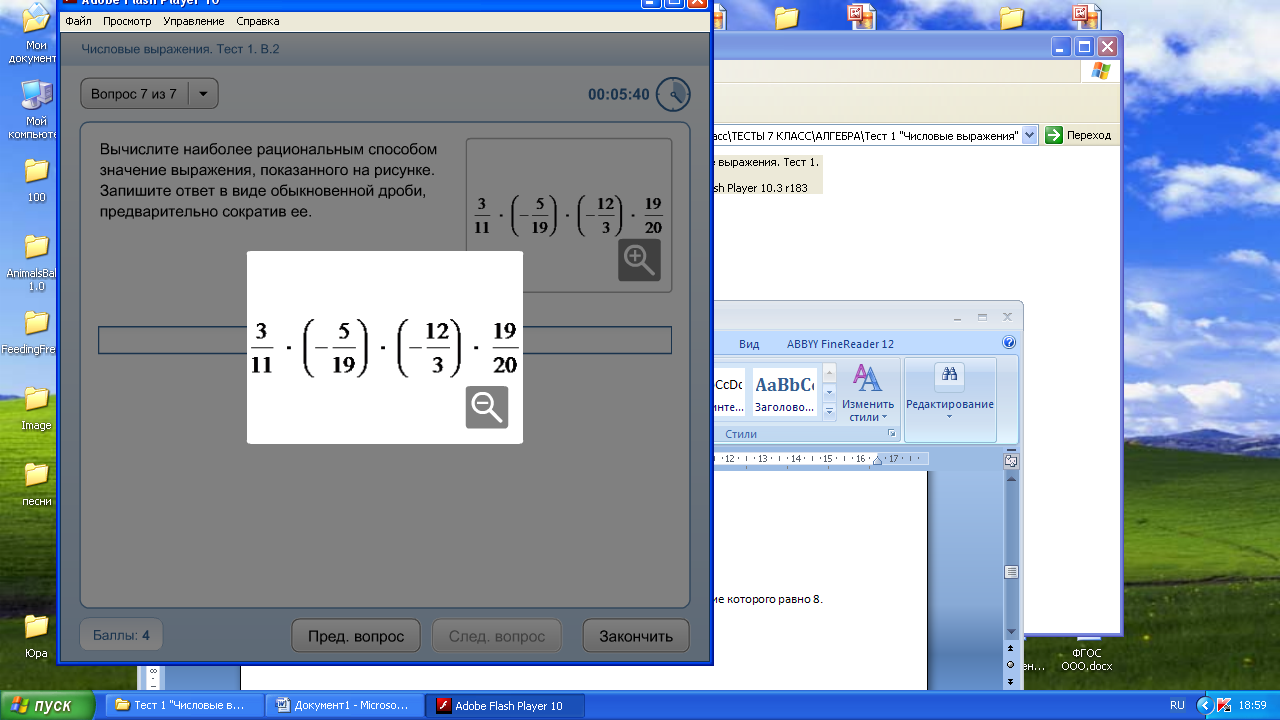The image size is (1280, 720).
Task: Open the 'Файл' menu in Flash Player
Action: (x=78, y=21)
